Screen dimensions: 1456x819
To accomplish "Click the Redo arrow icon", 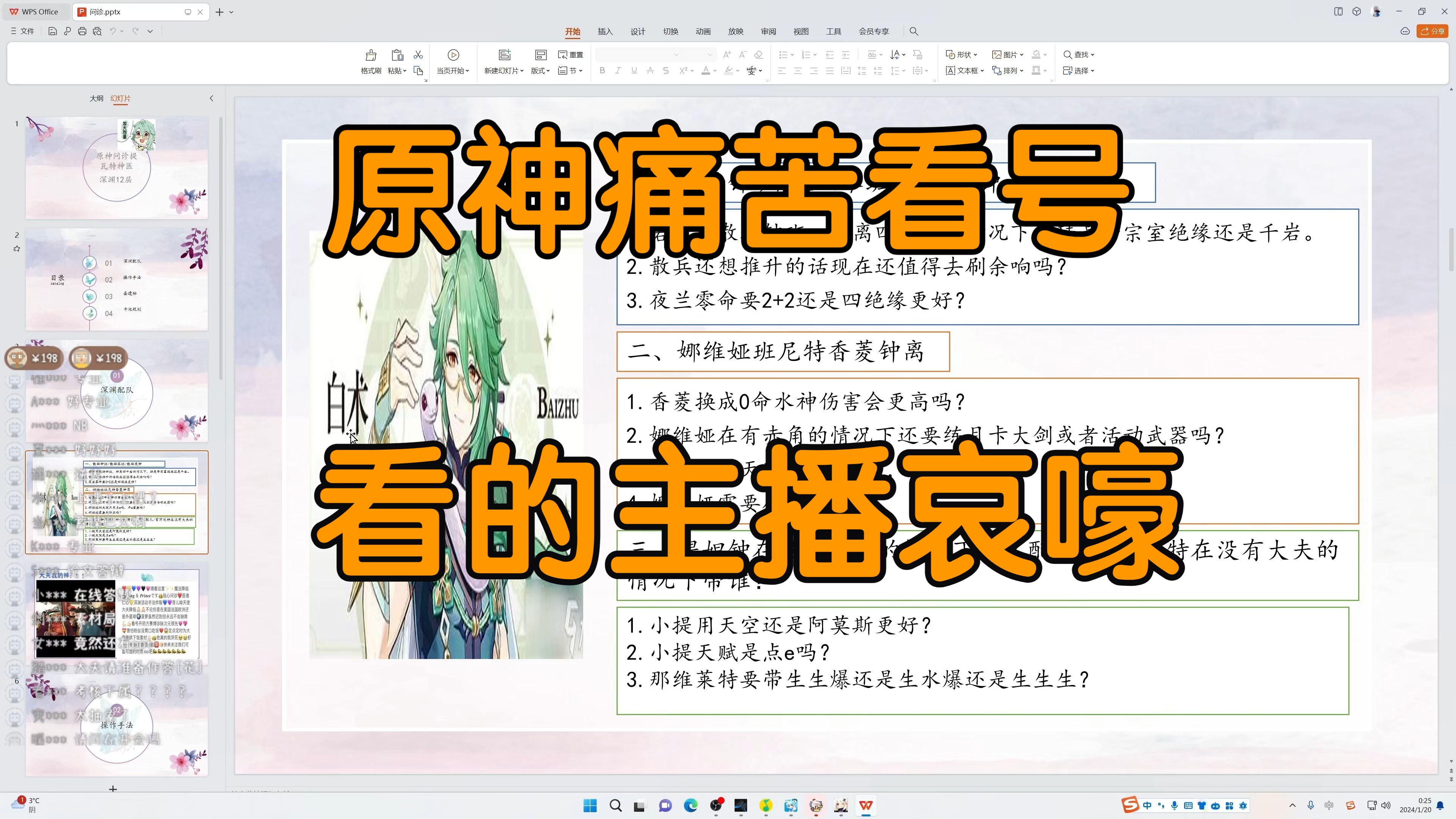I will click(x=136, y=31).
